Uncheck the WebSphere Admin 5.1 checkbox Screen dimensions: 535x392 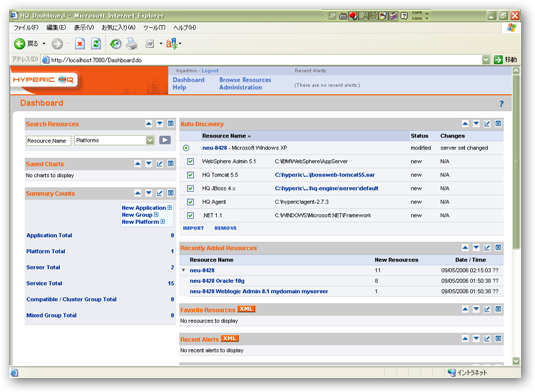coord(190,161)
